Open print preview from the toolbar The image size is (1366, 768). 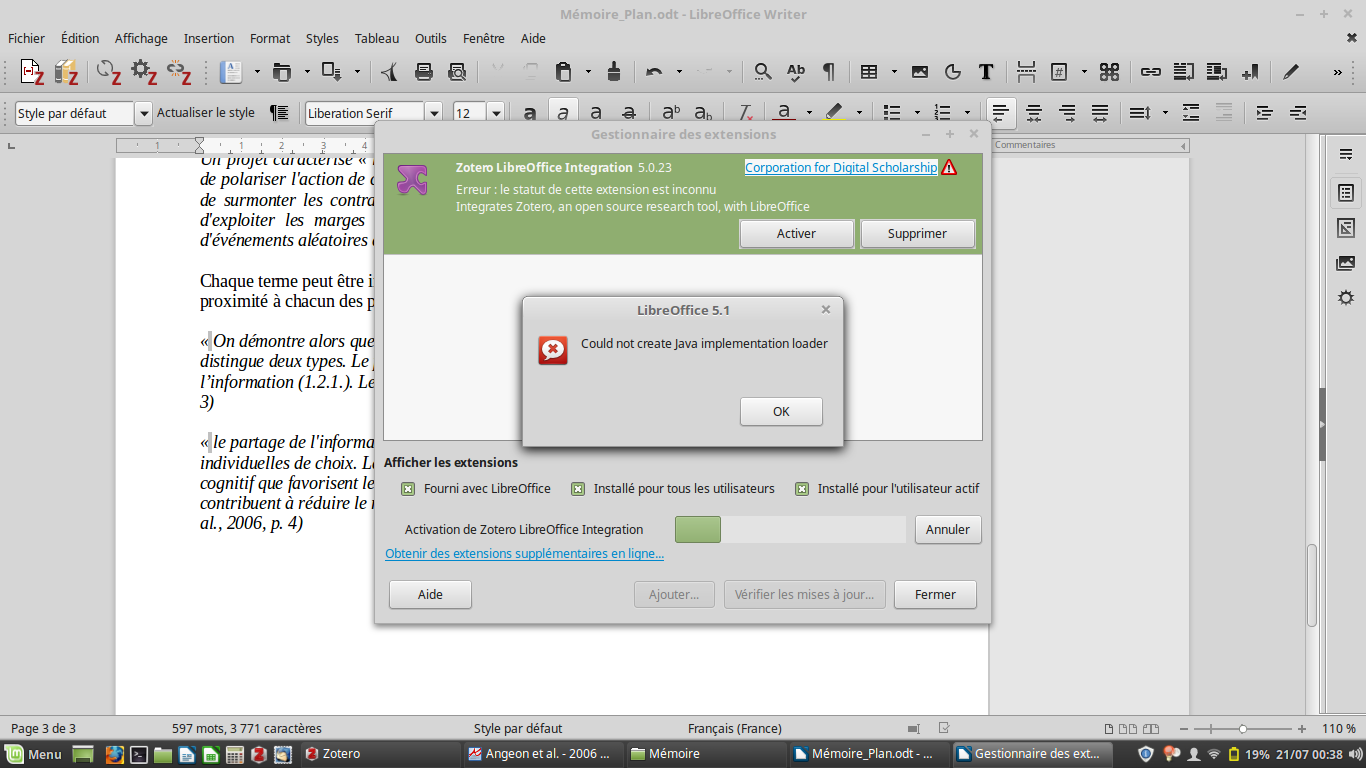click(457, 72)
